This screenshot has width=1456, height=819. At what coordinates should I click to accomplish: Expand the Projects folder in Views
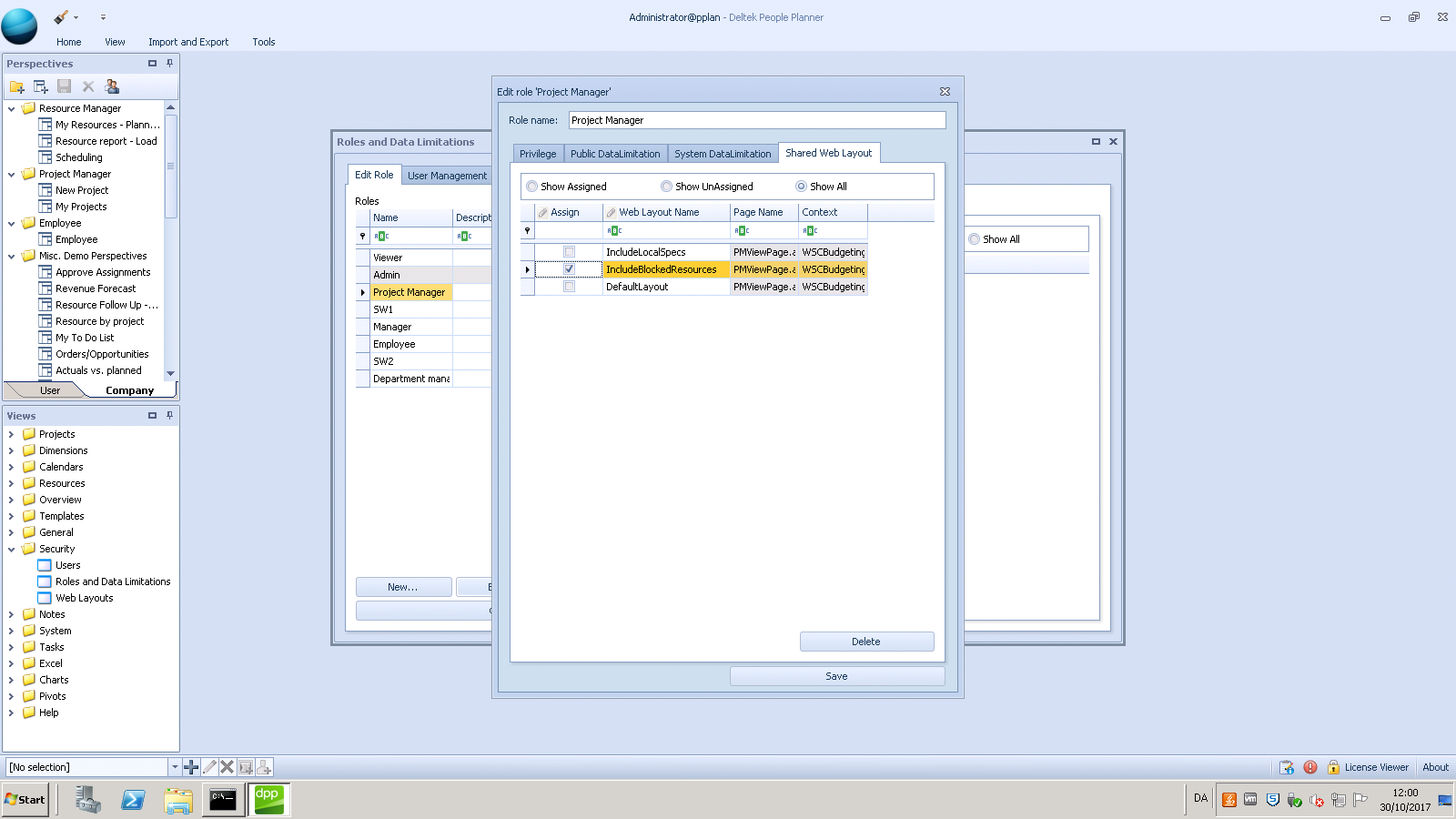(x=11, y=435)
